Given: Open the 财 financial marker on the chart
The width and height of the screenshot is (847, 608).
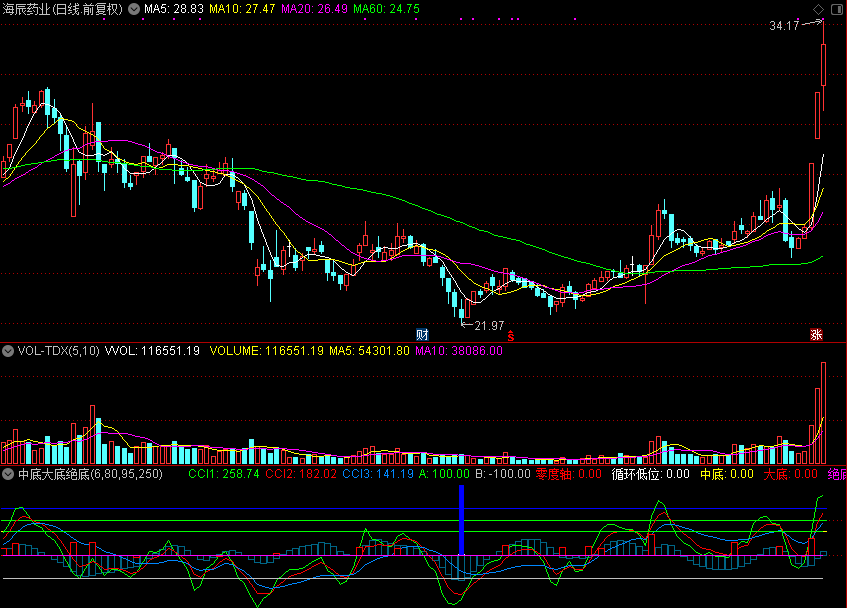Looking at the screenshot, I should pos(422,334).
